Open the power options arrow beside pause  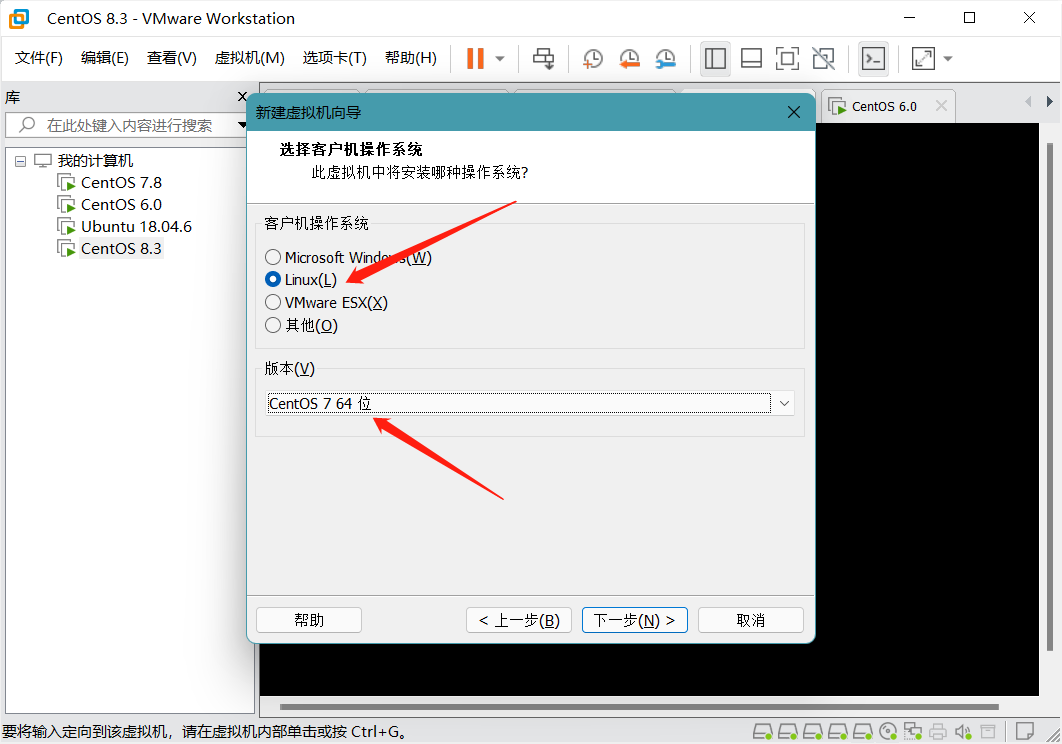(x=500, y=58)
